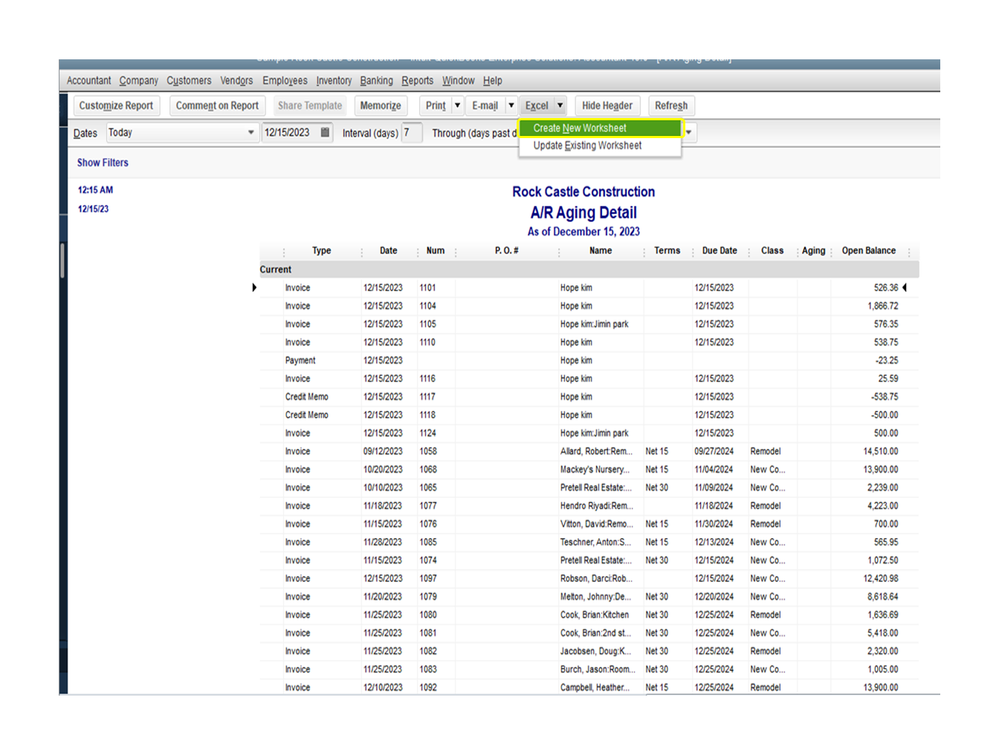Viewport: 999px width, 749px height.
Task: Expand the Excel button dropdown arrow
Action: point(560,106)
